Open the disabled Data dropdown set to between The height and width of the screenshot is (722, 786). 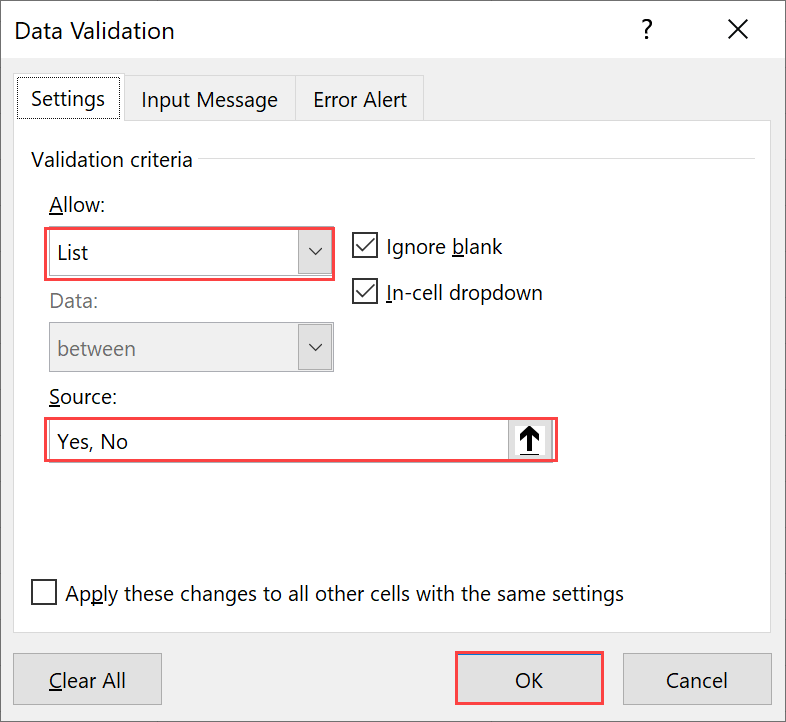[x=191, y=347]
